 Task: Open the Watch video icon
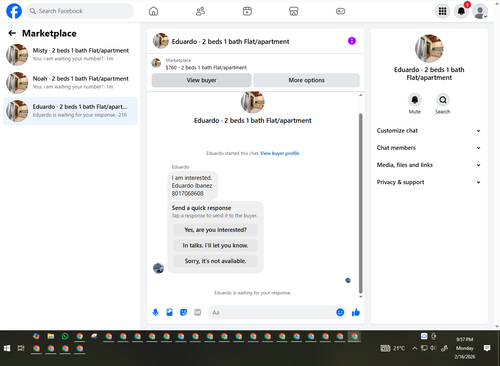(x=247, y=11)
